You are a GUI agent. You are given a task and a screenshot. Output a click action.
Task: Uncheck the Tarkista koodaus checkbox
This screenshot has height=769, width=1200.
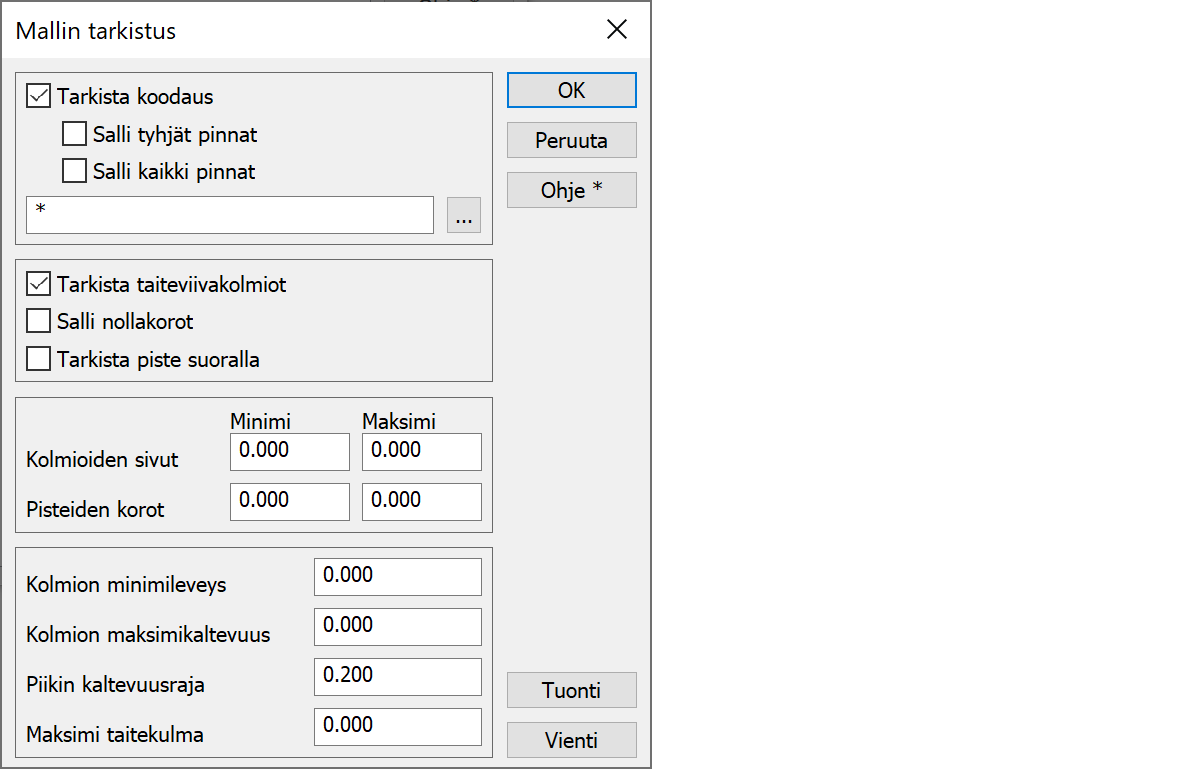(x=39, y=97)
